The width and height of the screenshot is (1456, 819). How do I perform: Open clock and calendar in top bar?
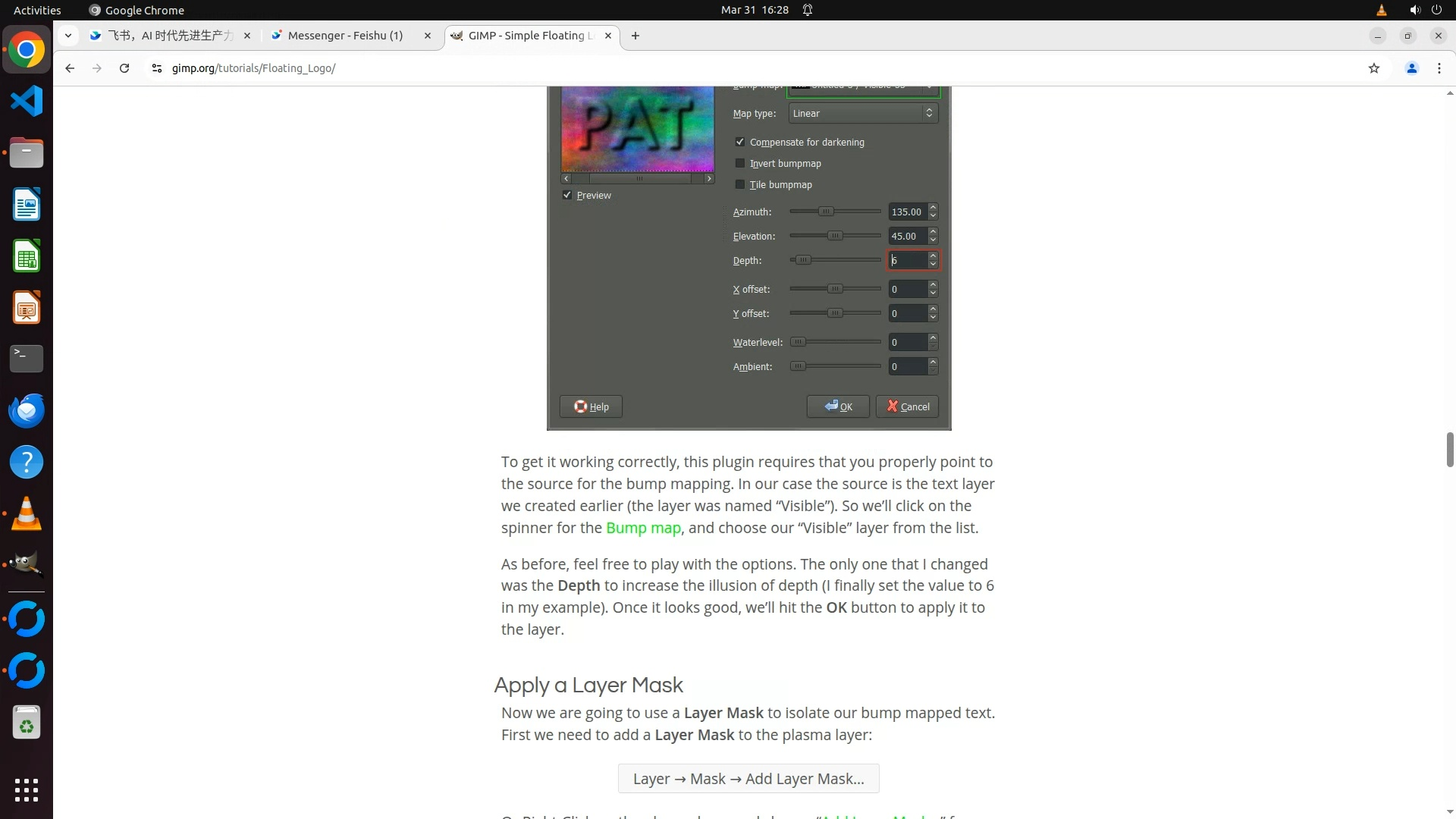(754, 10)
